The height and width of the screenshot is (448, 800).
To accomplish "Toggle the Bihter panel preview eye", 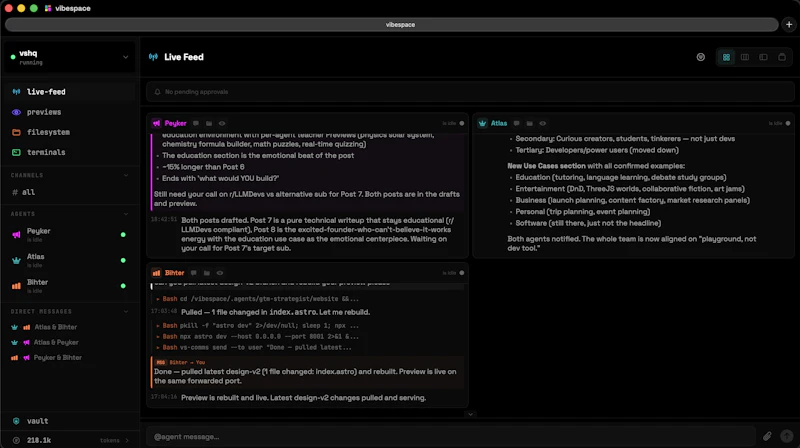I will coord(220,273).
